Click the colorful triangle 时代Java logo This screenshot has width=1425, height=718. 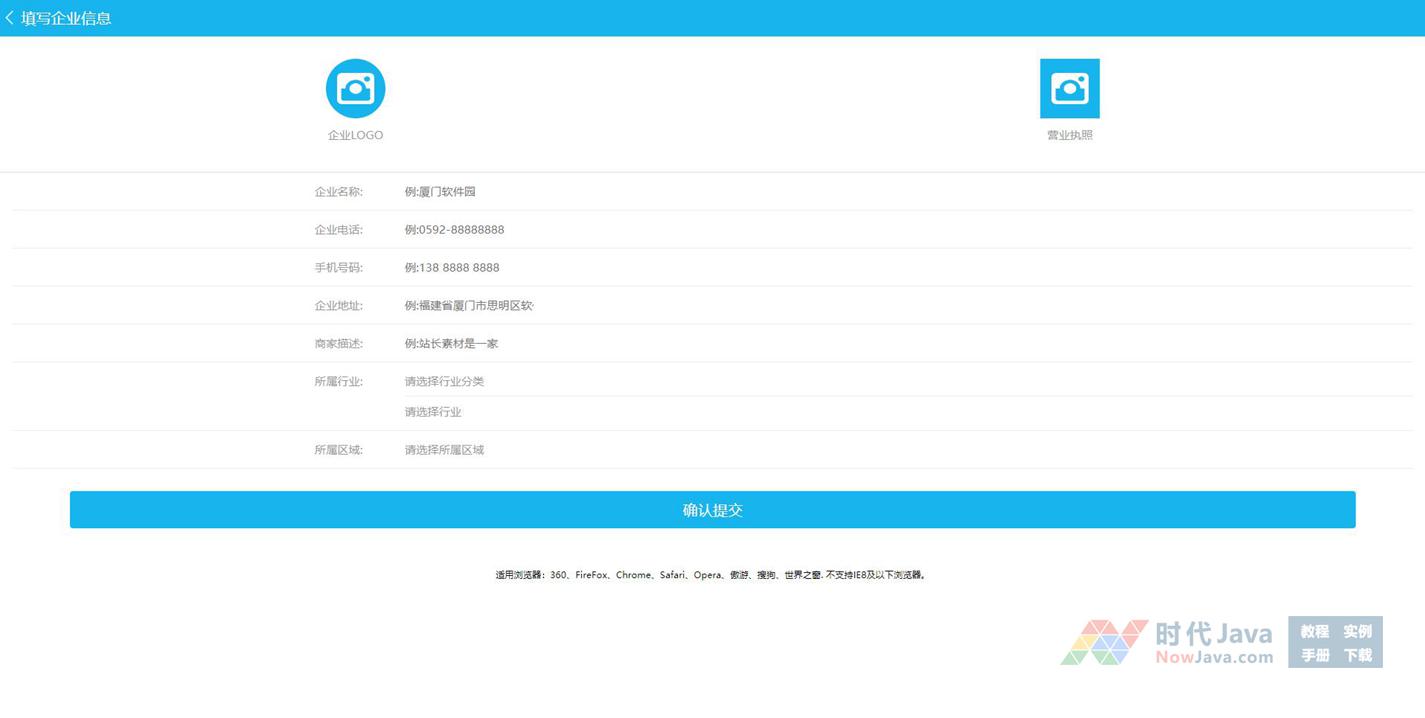1103,642
